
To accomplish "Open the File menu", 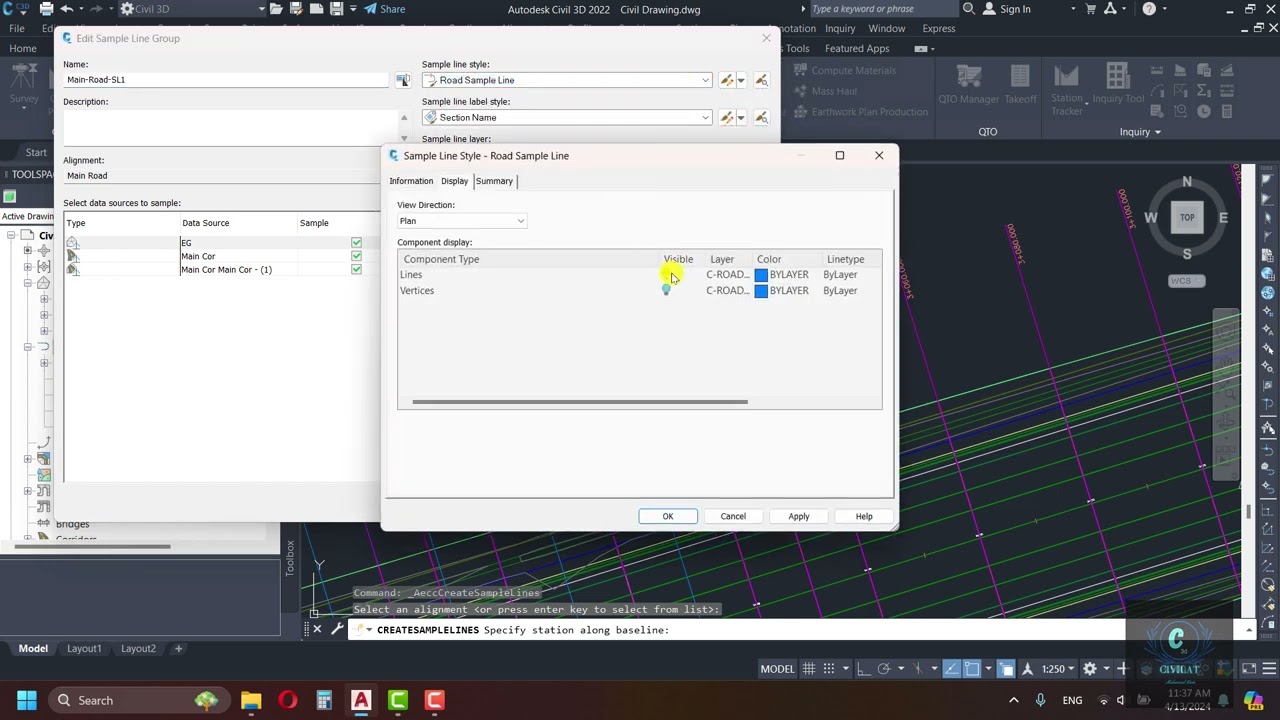I will click(x=17, y=28).
